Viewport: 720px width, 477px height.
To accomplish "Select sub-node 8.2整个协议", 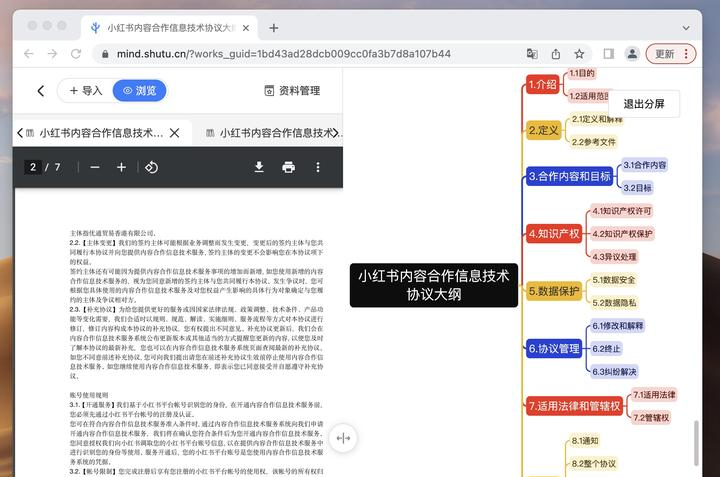I will 593,464.
